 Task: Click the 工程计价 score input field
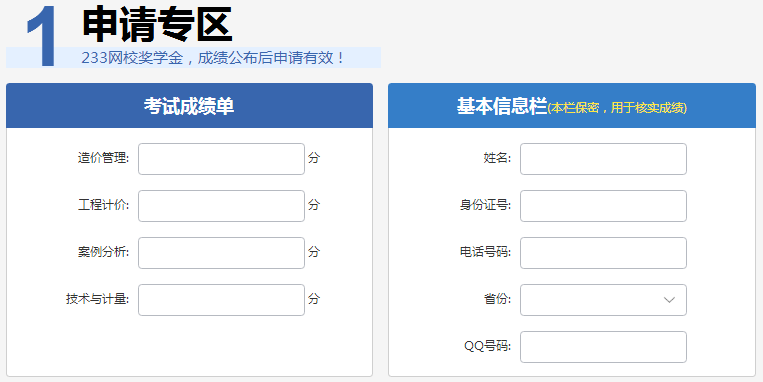221,206
